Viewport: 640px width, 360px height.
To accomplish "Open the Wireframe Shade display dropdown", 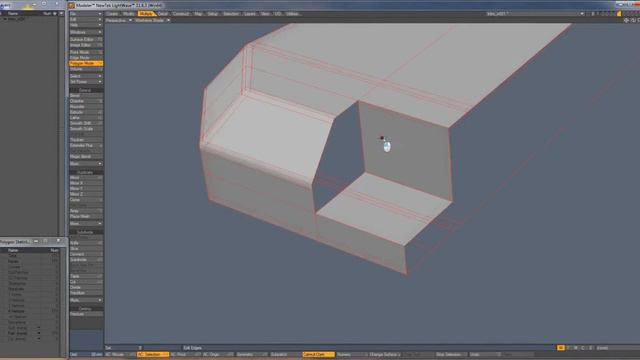I will pyautogui.click(x=152, y=20).
